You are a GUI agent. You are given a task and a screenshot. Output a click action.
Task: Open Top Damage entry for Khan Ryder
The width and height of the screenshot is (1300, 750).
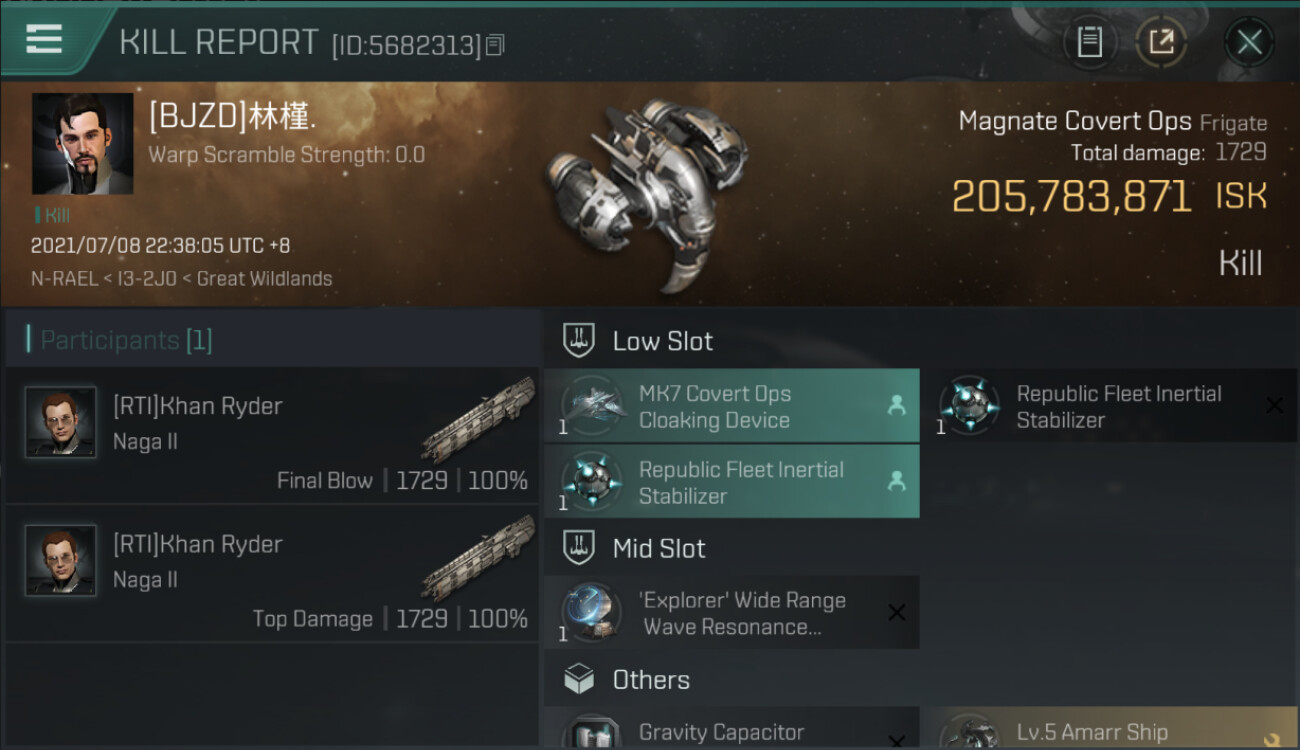coord(272,574)
